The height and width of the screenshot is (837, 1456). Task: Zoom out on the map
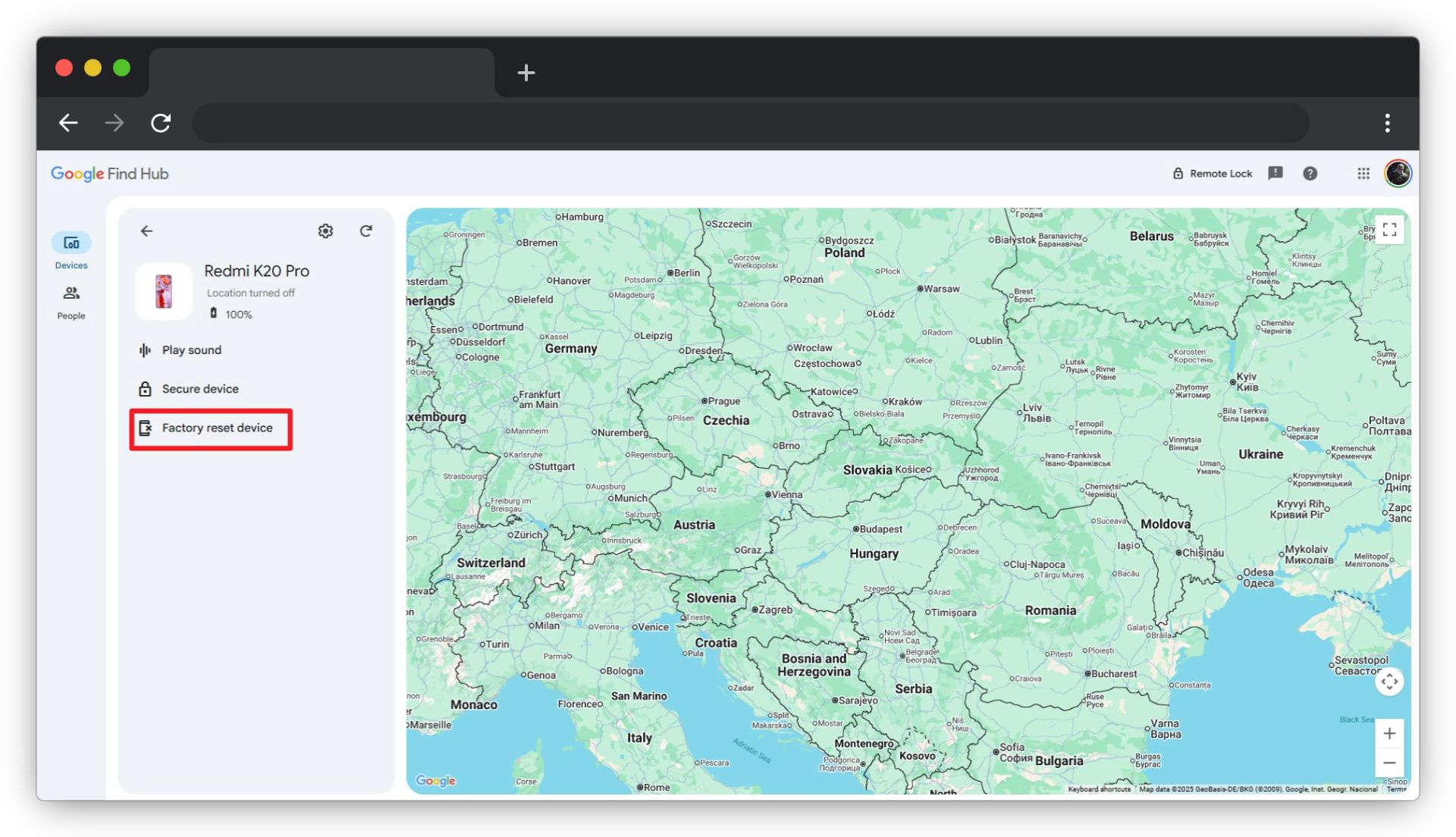(x=1389, y=763)
